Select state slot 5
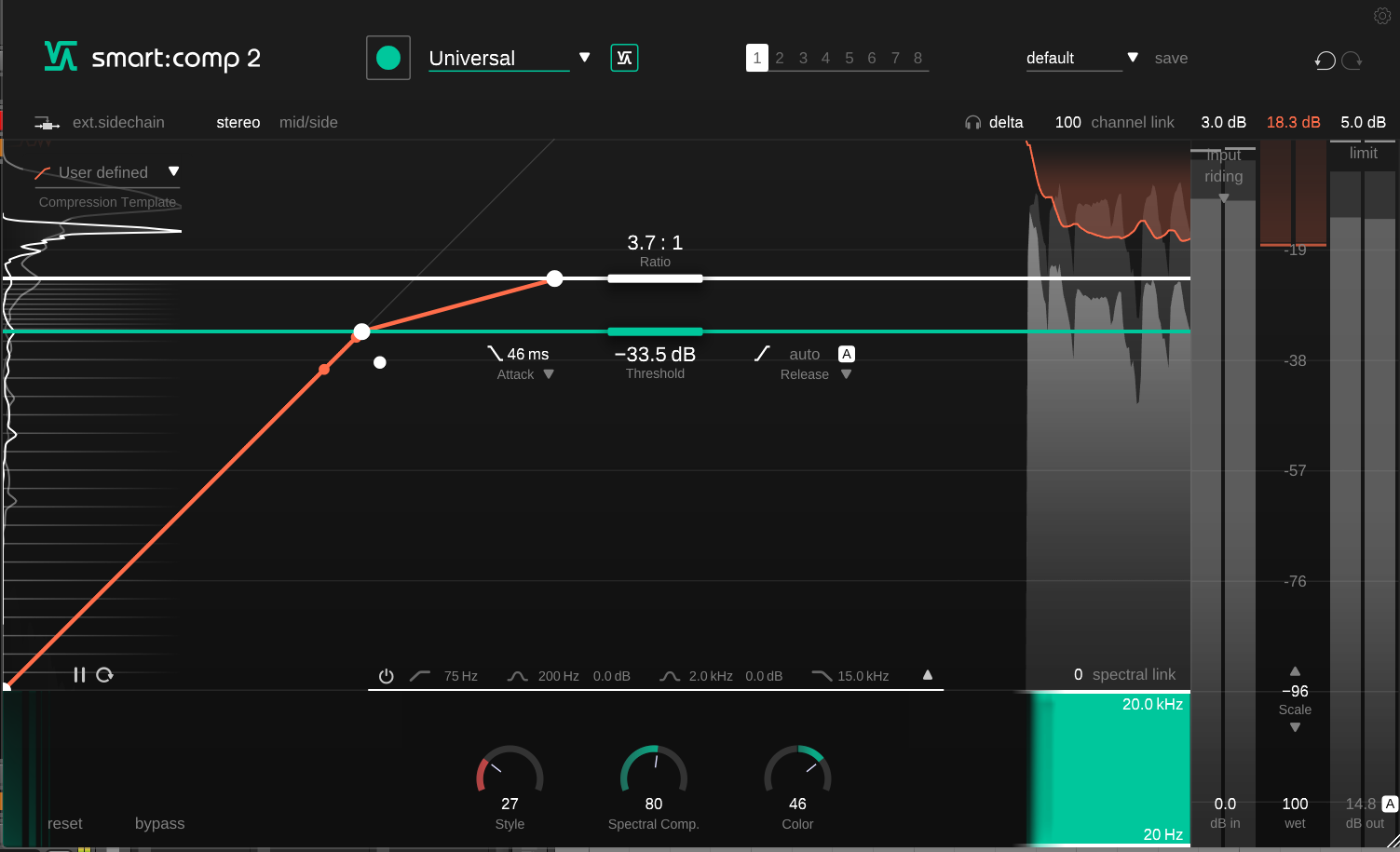 (850, 58)
